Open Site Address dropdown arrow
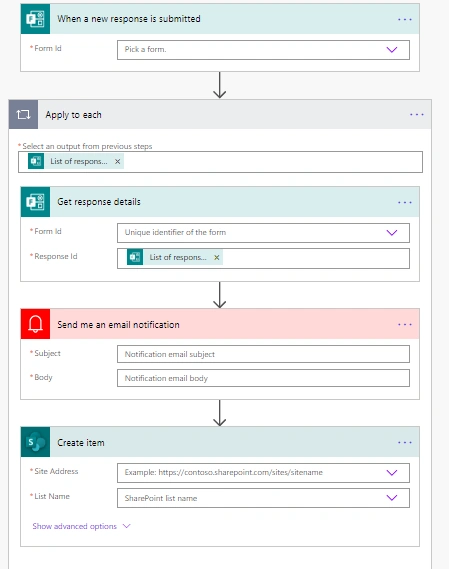449x569 pixels. pos(392,472)
